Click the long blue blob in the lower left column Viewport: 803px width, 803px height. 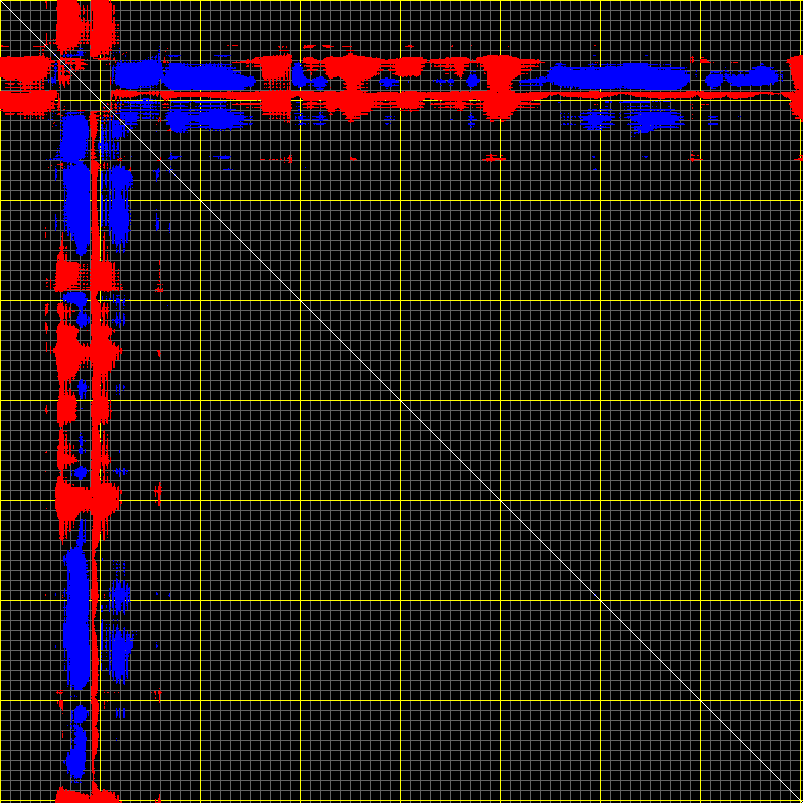coord(76,620)
